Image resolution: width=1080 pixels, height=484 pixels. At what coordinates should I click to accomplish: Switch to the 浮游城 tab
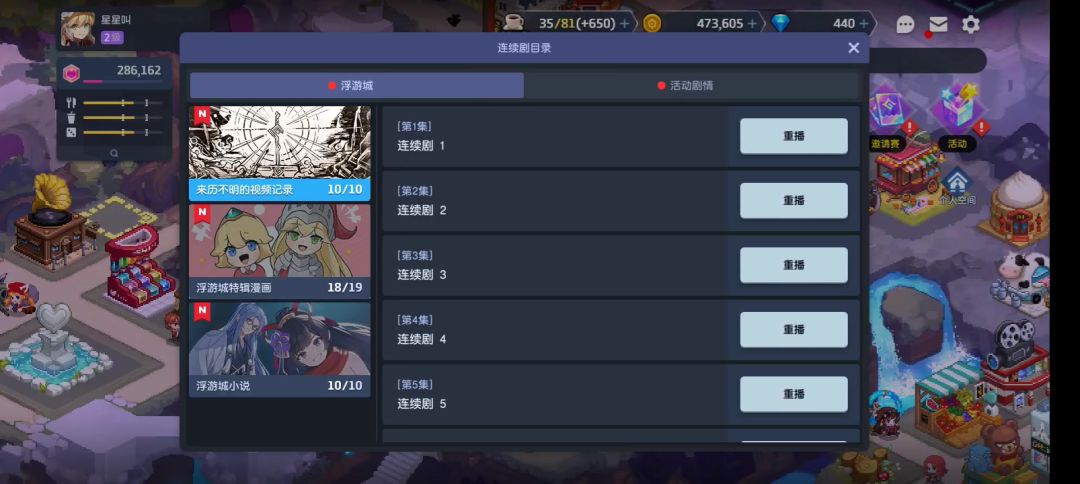(x=357, y=86)
